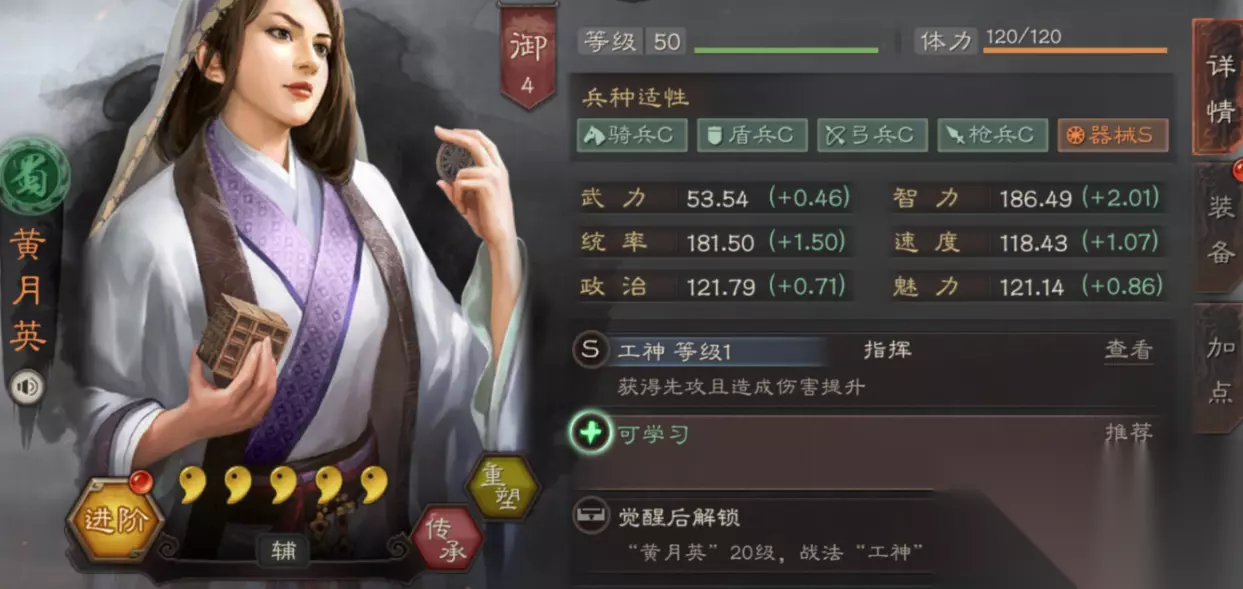1243x589 pixels.
Task: Tap the locked skill slot icon
Action: [x=590, y=517]
